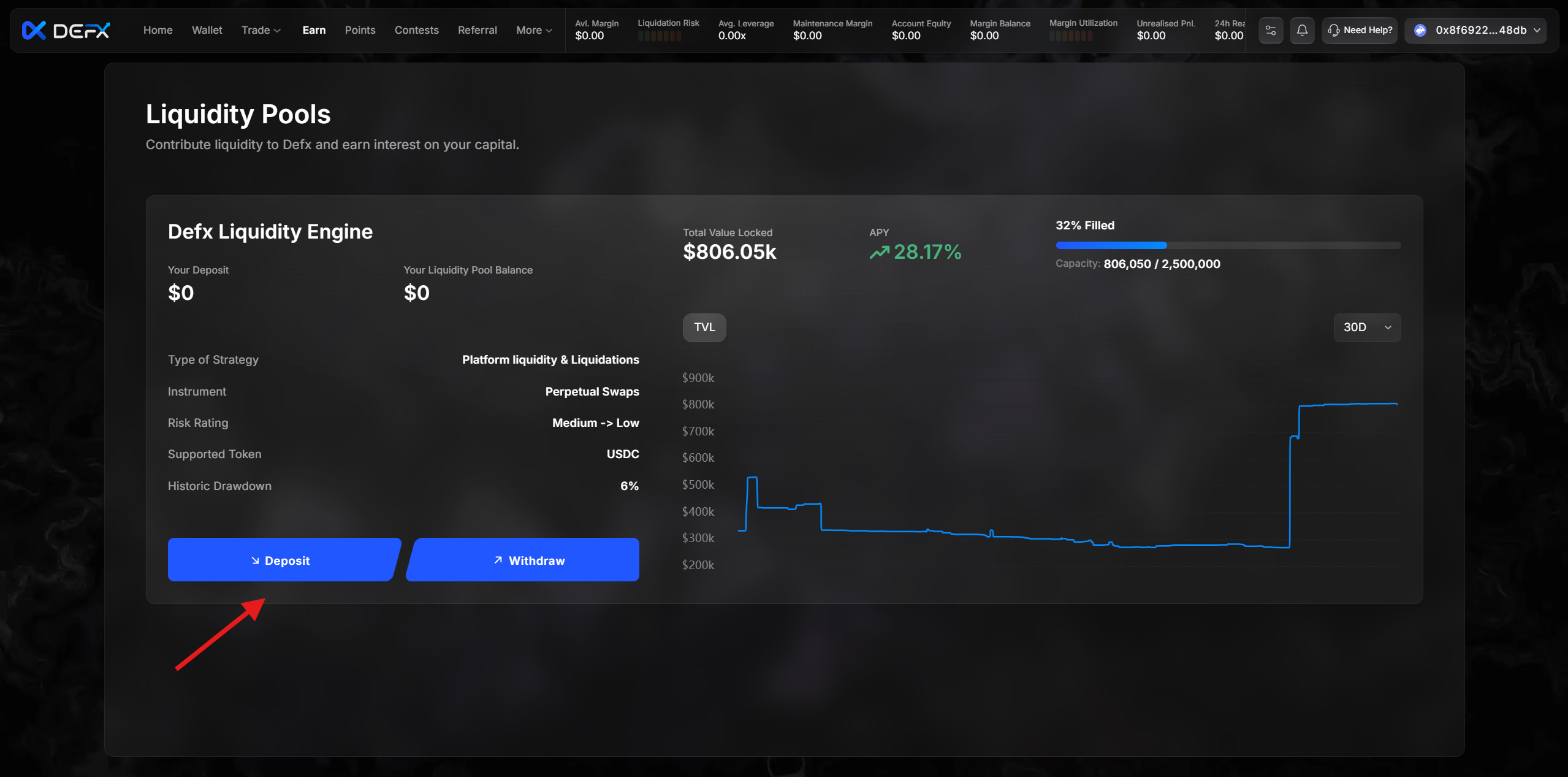Open the Contests page
The image size is (1568, 777).
point(416,30)
